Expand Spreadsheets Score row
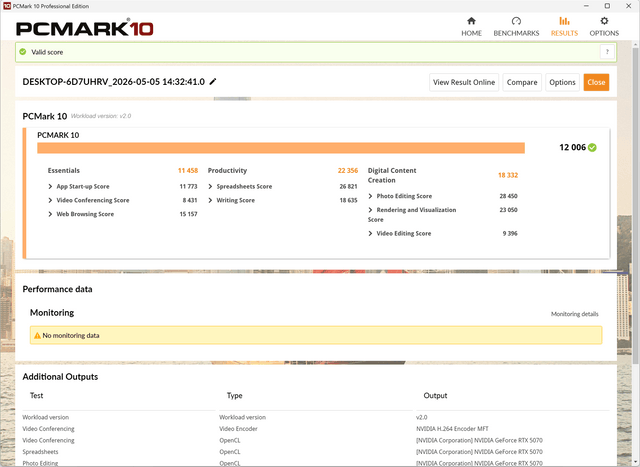This screenshot has width=640, height=467. click(x=210, y=187)
